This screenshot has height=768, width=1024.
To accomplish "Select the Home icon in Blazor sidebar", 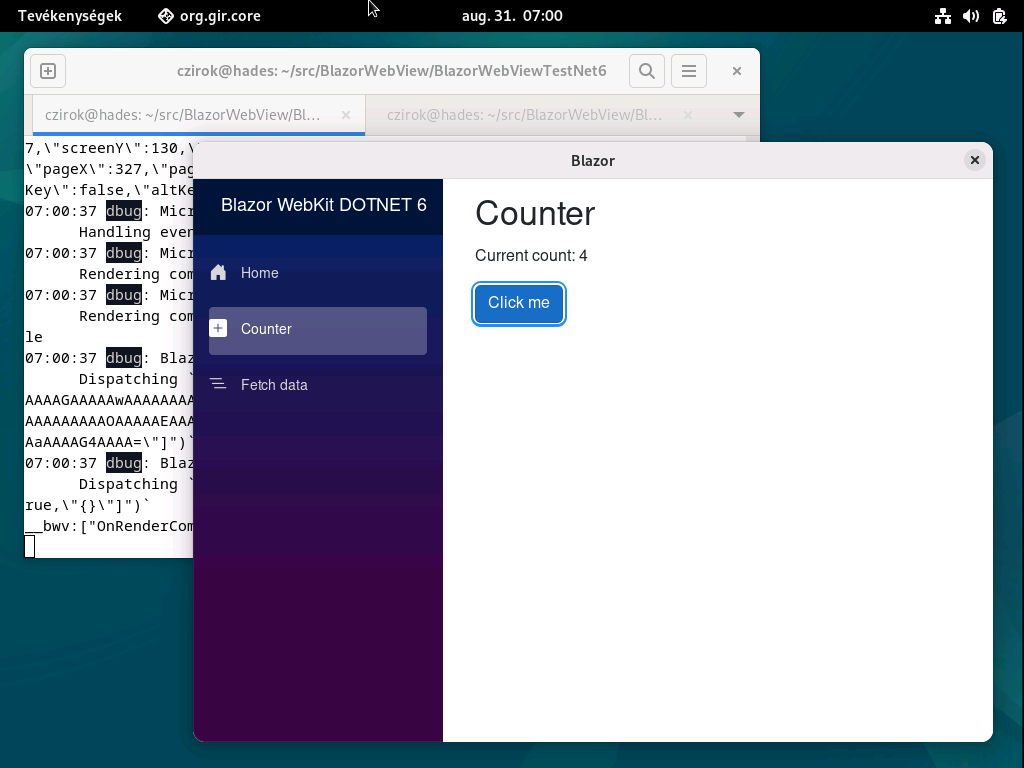I will pos(218,272).
